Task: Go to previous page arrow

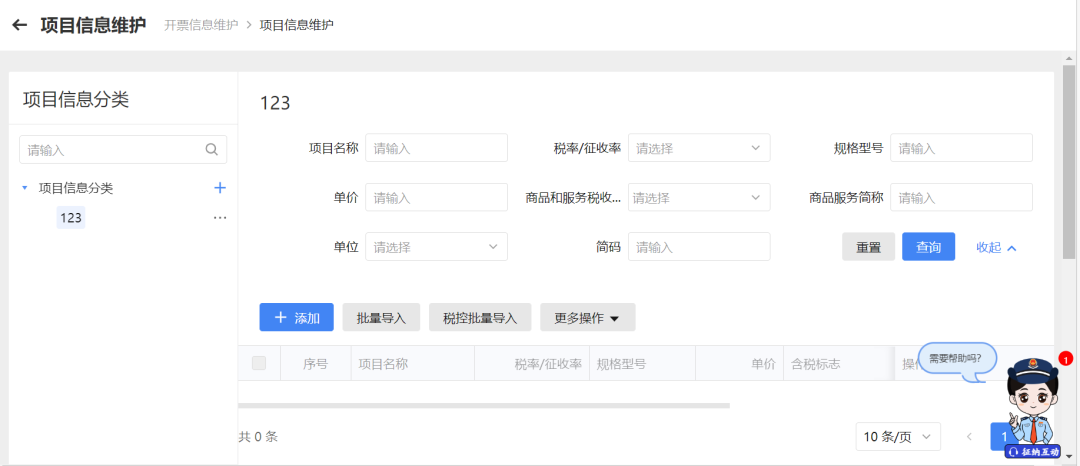Action: [968, 437]
